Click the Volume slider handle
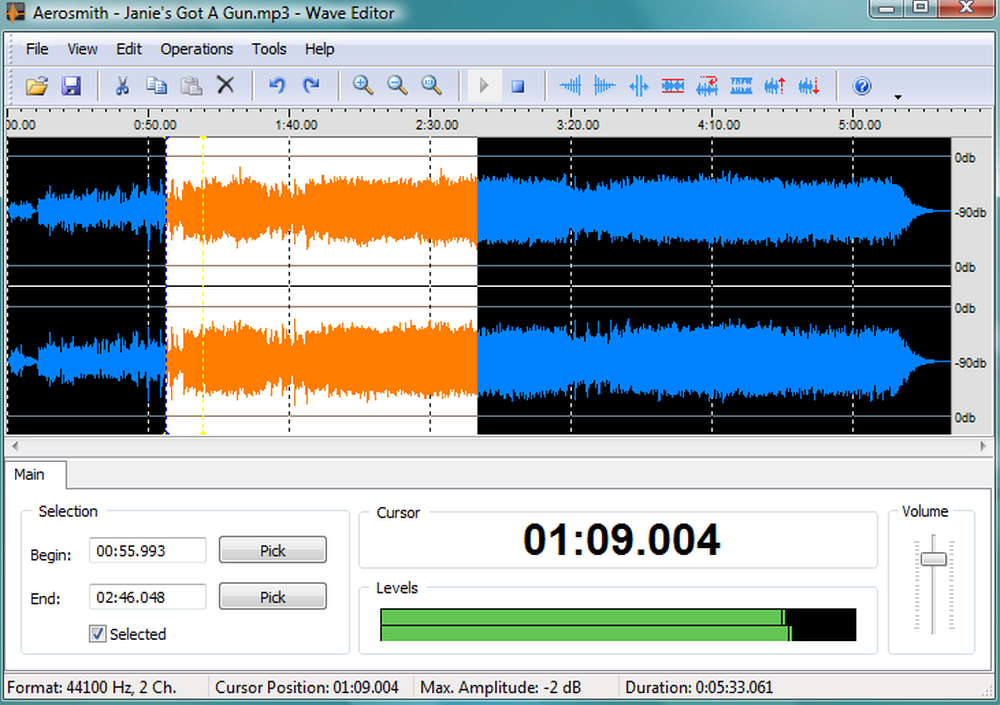Viewport: 1000px width, 705px height. [x=934, y=558]
